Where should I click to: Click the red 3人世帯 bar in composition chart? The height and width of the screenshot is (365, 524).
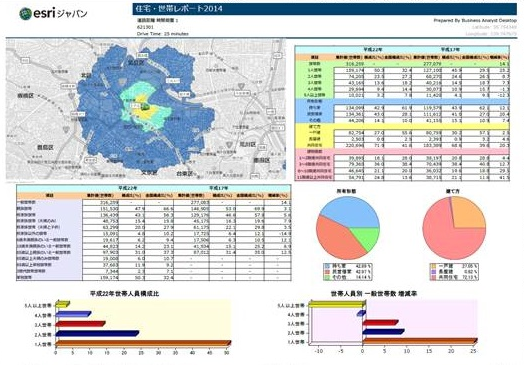pyautogui.click(x=80, y=324)
